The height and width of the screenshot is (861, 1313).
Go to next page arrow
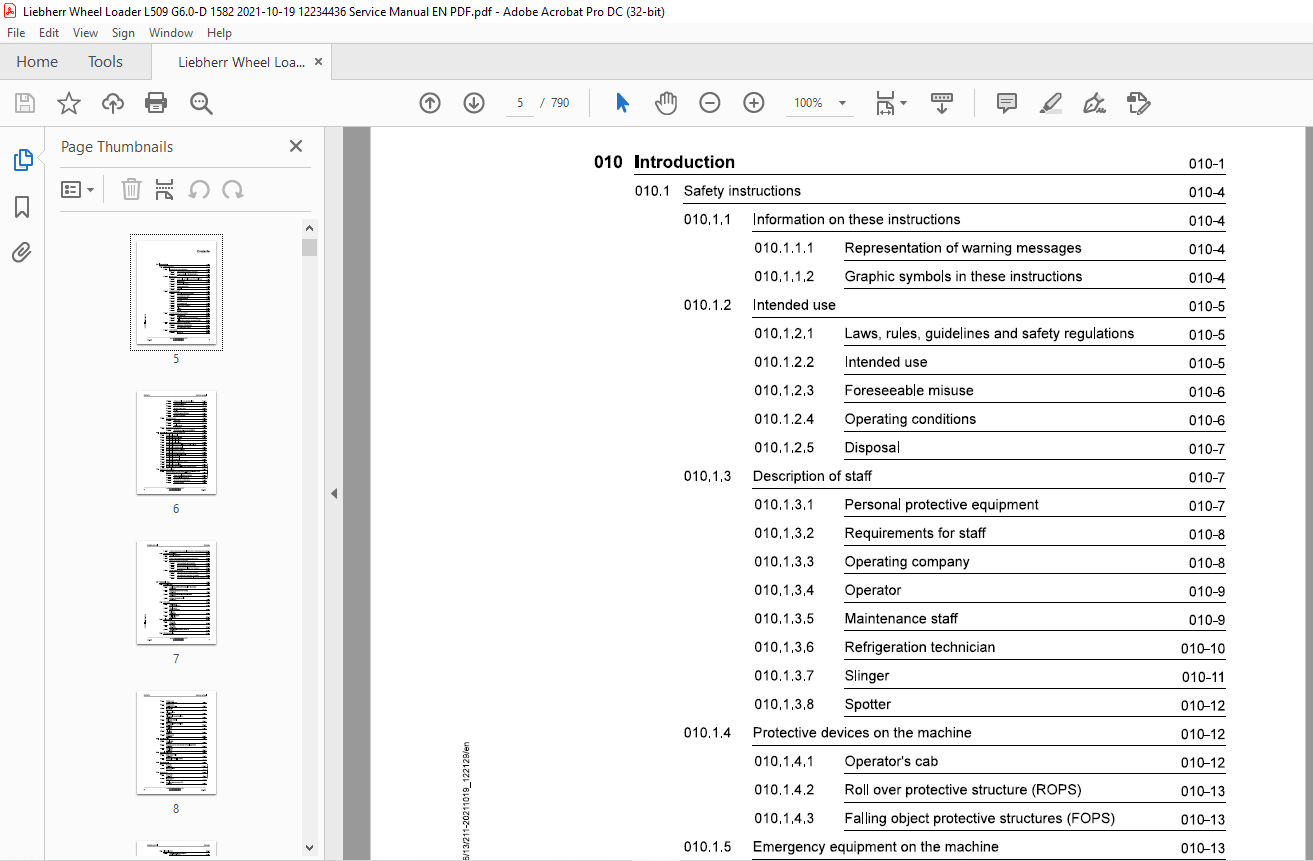coord(474,103)
